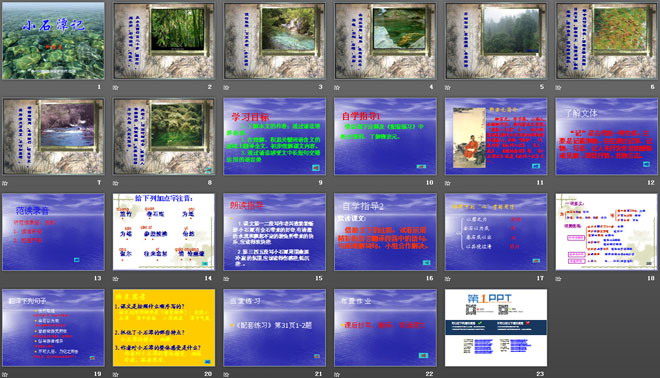Click the animation star under slide 5
This screenshot has width=660, height=378.
point(448,88)
